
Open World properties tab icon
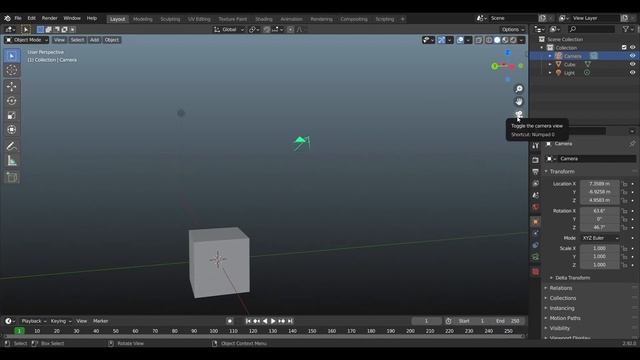coord(536,207)
